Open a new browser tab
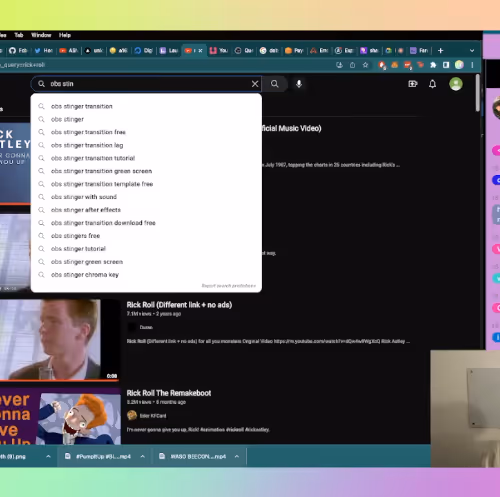This screenshot has width=500, height=497. [x=440, y=51]
